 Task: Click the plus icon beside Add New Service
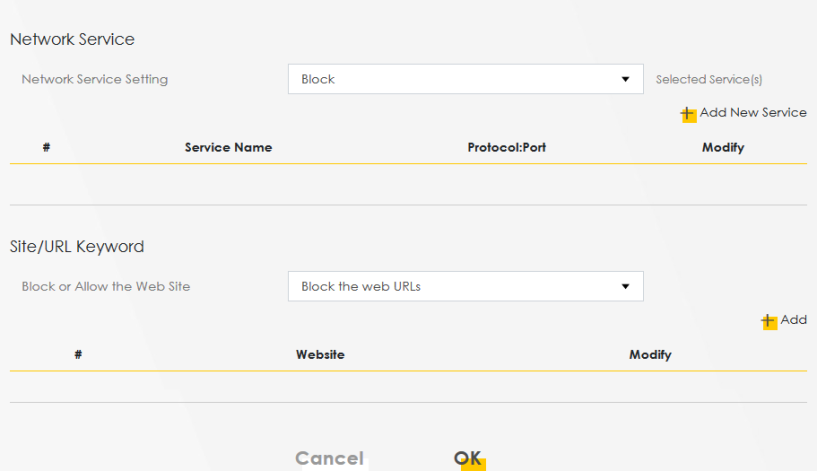tap(688, 114)
